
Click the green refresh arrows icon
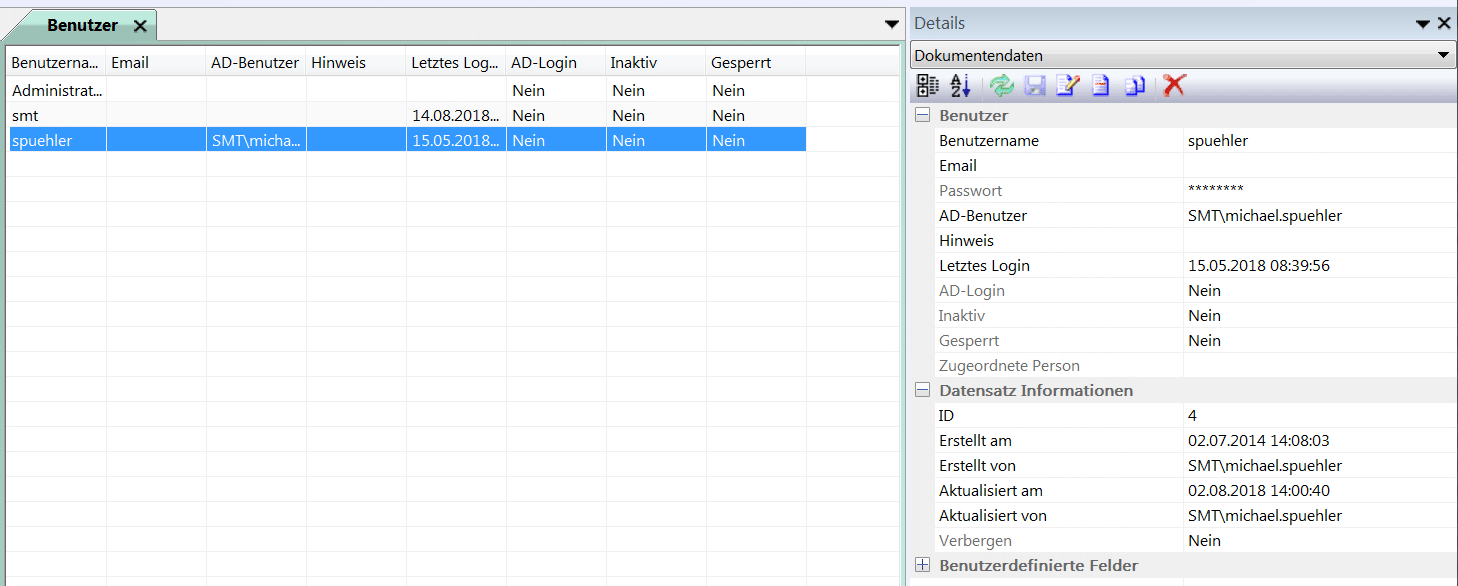1001,86
